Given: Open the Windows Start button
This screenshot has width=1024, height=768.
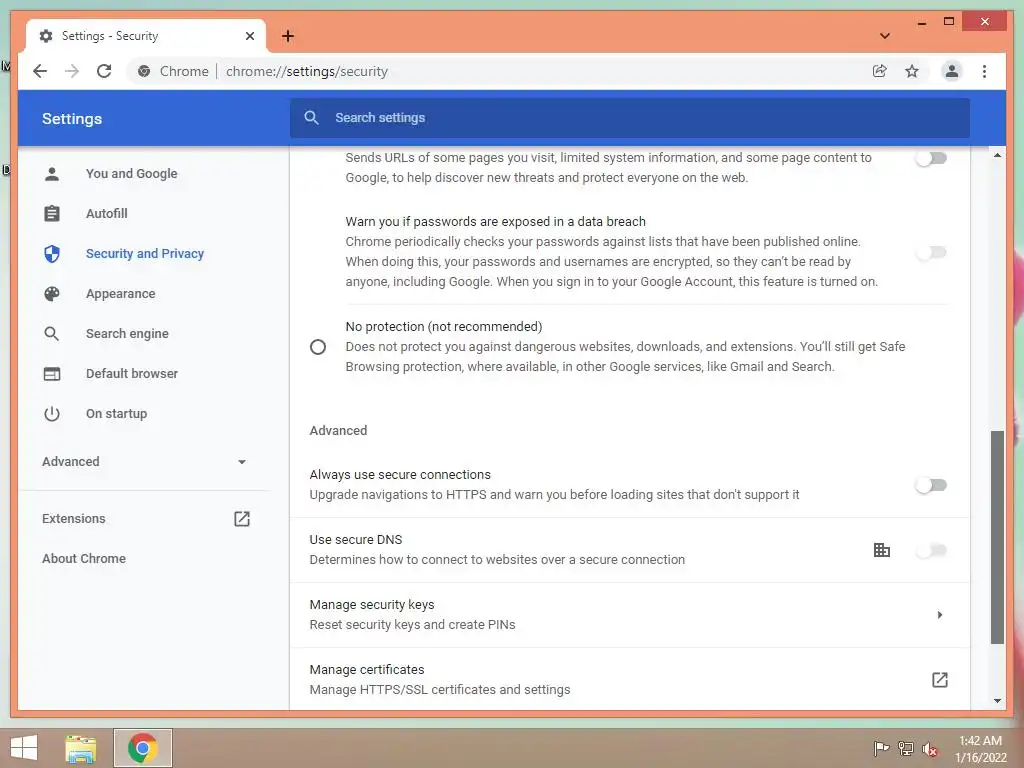Looking at the screenshot, I should pos(24,748).
